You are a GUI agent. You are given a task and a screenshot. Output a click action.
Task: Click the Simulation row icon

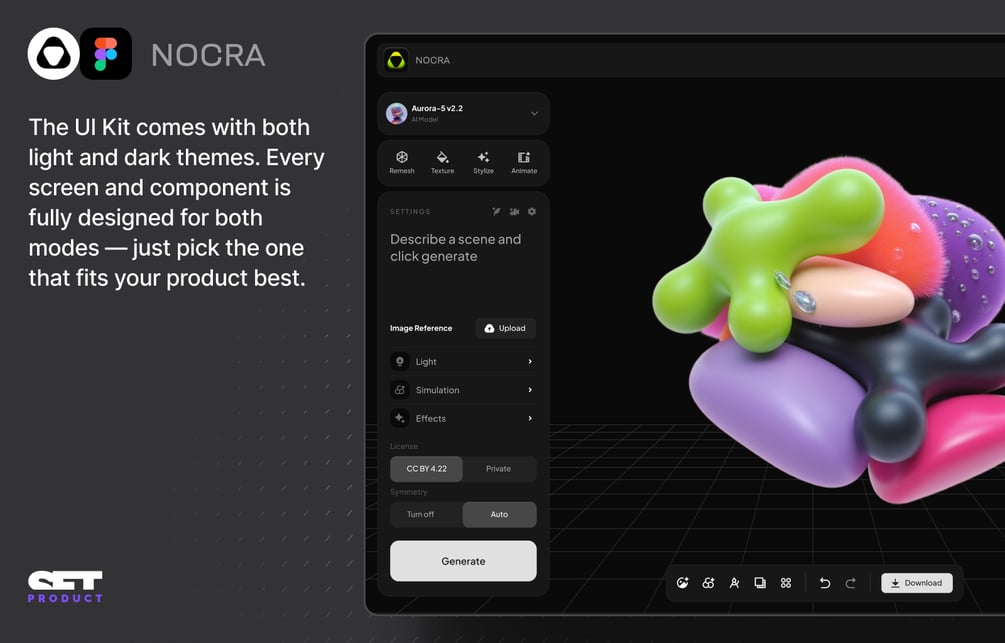400,390
